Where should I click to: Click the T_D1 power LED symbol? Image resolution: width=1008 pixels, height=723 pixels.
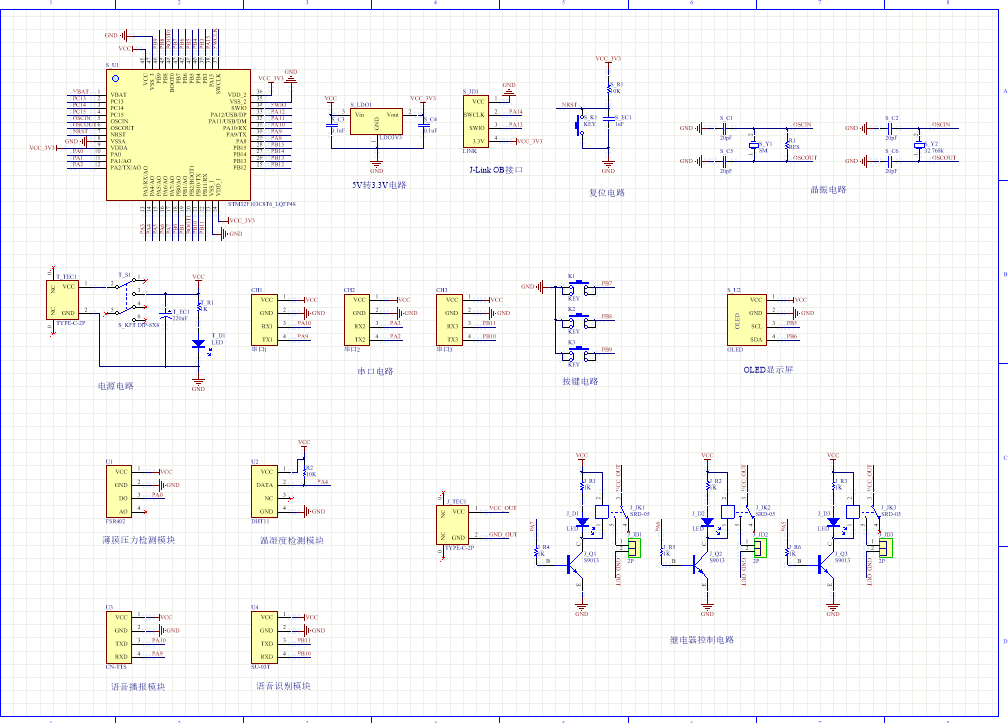tap(198, 343)
